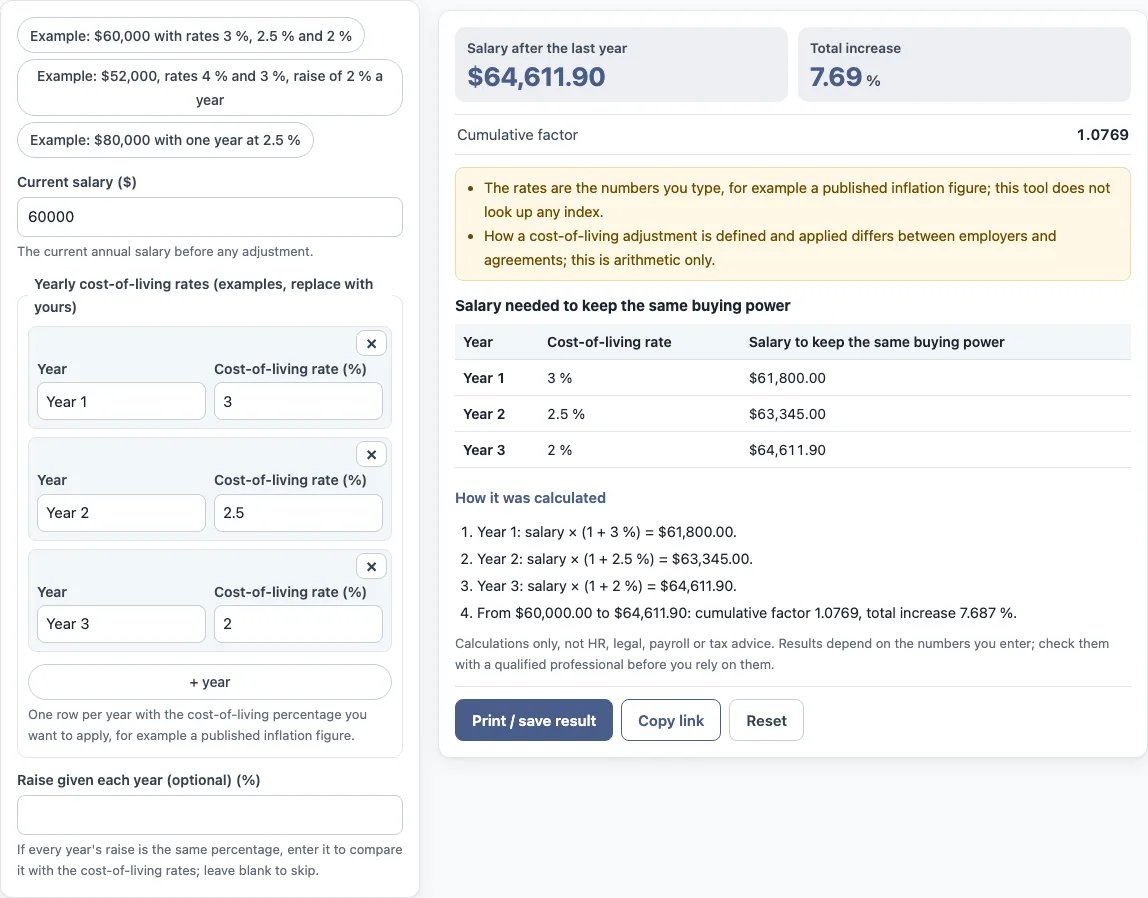Load the $60,000 example with three rates
This screenshot has height=898, width=1148.
[190, 36]
